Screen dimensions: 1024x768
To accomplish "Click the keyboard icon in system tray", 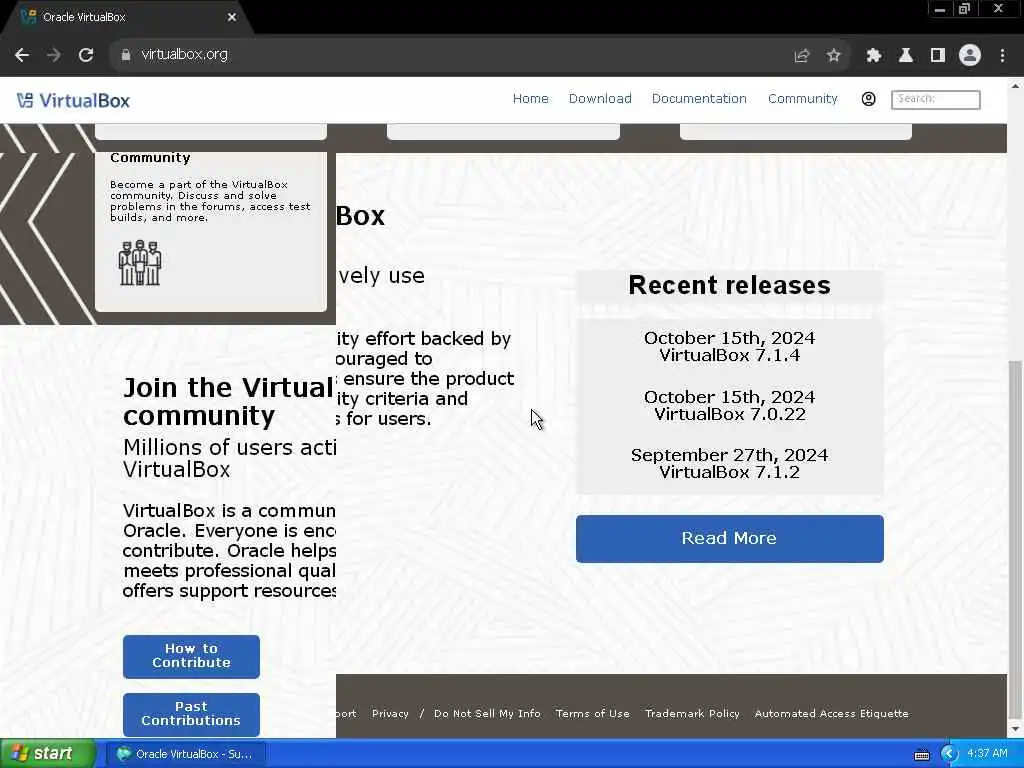I will tap(921, 755).
